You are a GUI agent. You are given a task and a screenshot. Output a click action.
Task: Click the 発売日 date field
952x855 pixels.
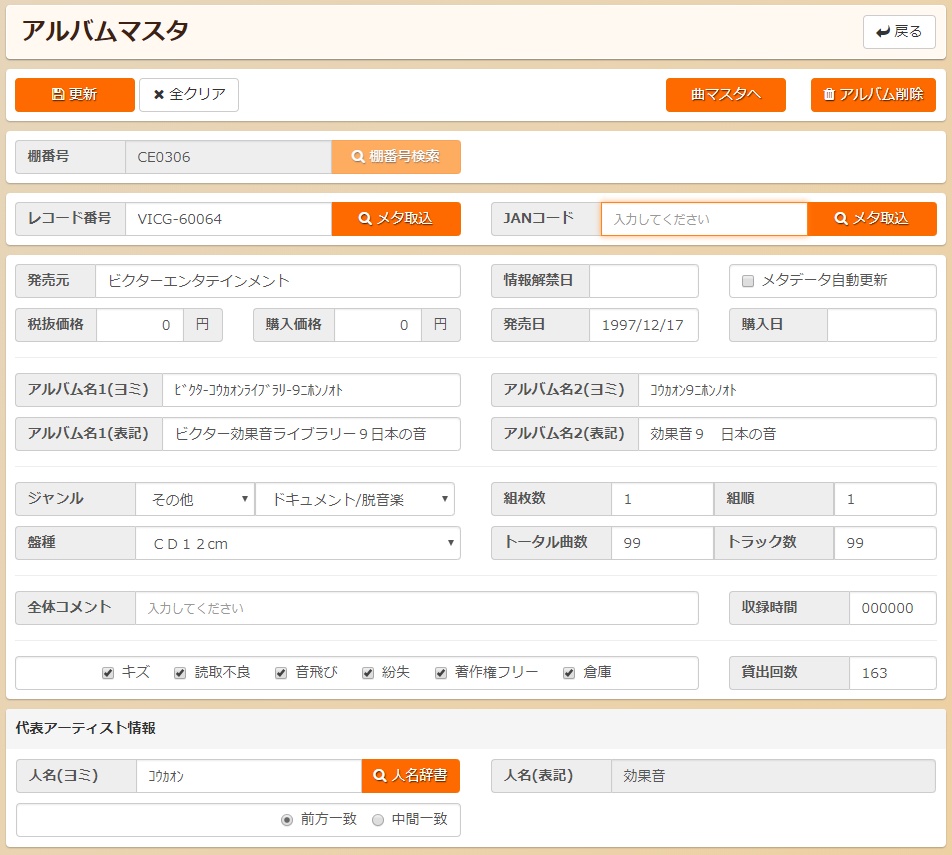(644, 325)
